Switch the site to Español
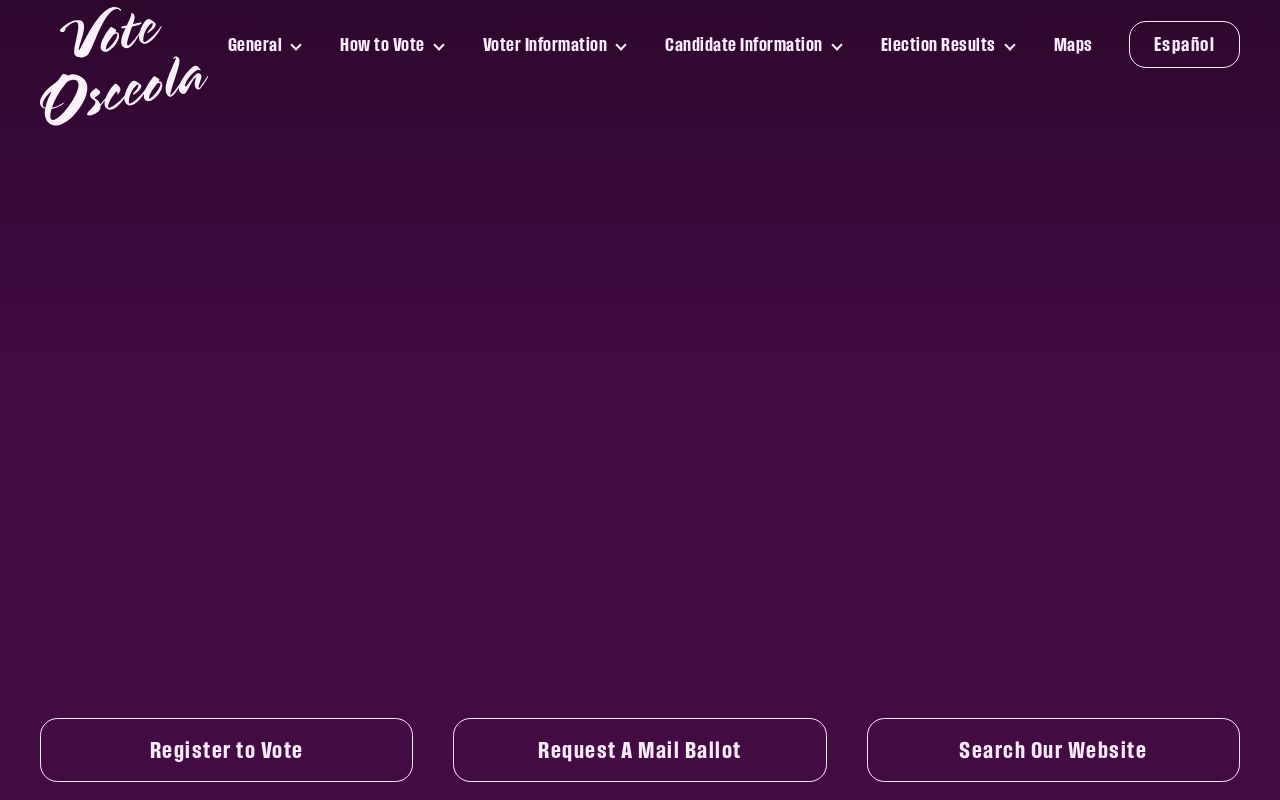1280x800 pixels. tap(1184, 45)
